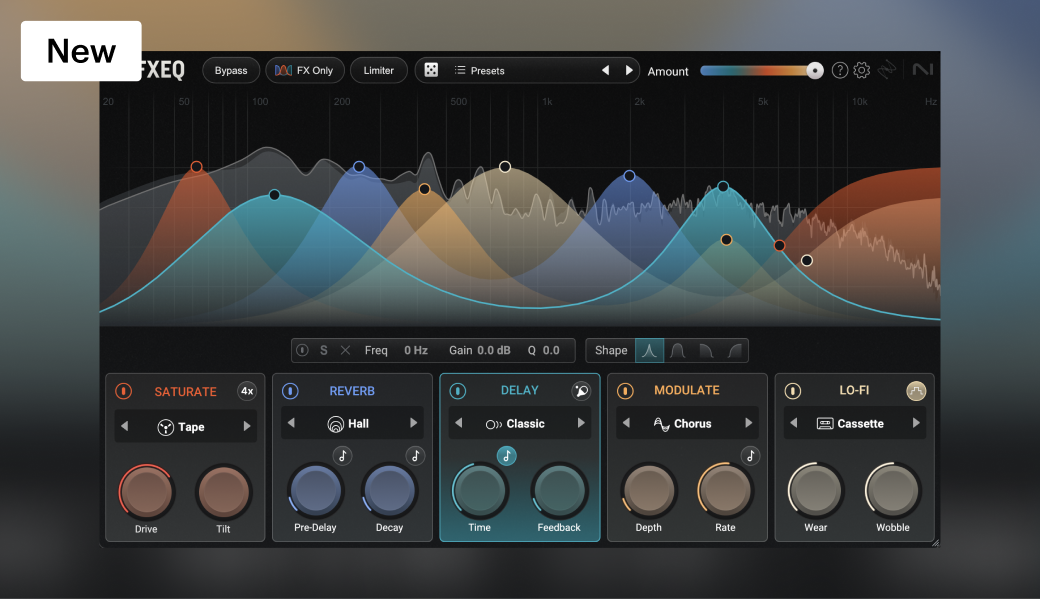This screenshot has width=1040, height=599.
Task: Switch to next Delay type after Classic
Action: (x=581, y=423)
